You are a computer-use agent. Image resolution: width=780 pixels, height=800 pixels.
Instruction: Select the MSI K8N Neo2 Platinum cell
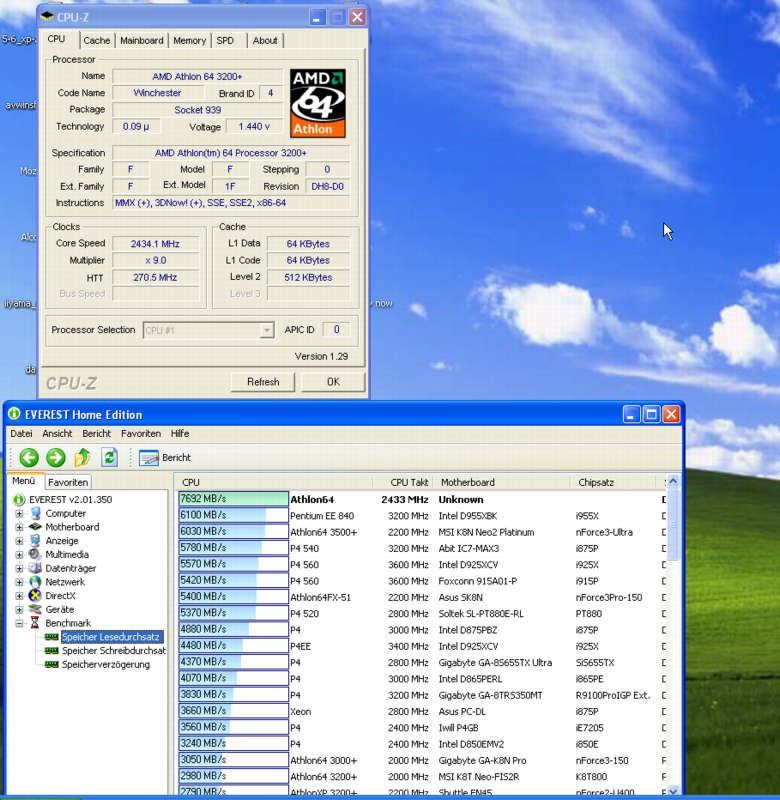(x=486, y=532)
